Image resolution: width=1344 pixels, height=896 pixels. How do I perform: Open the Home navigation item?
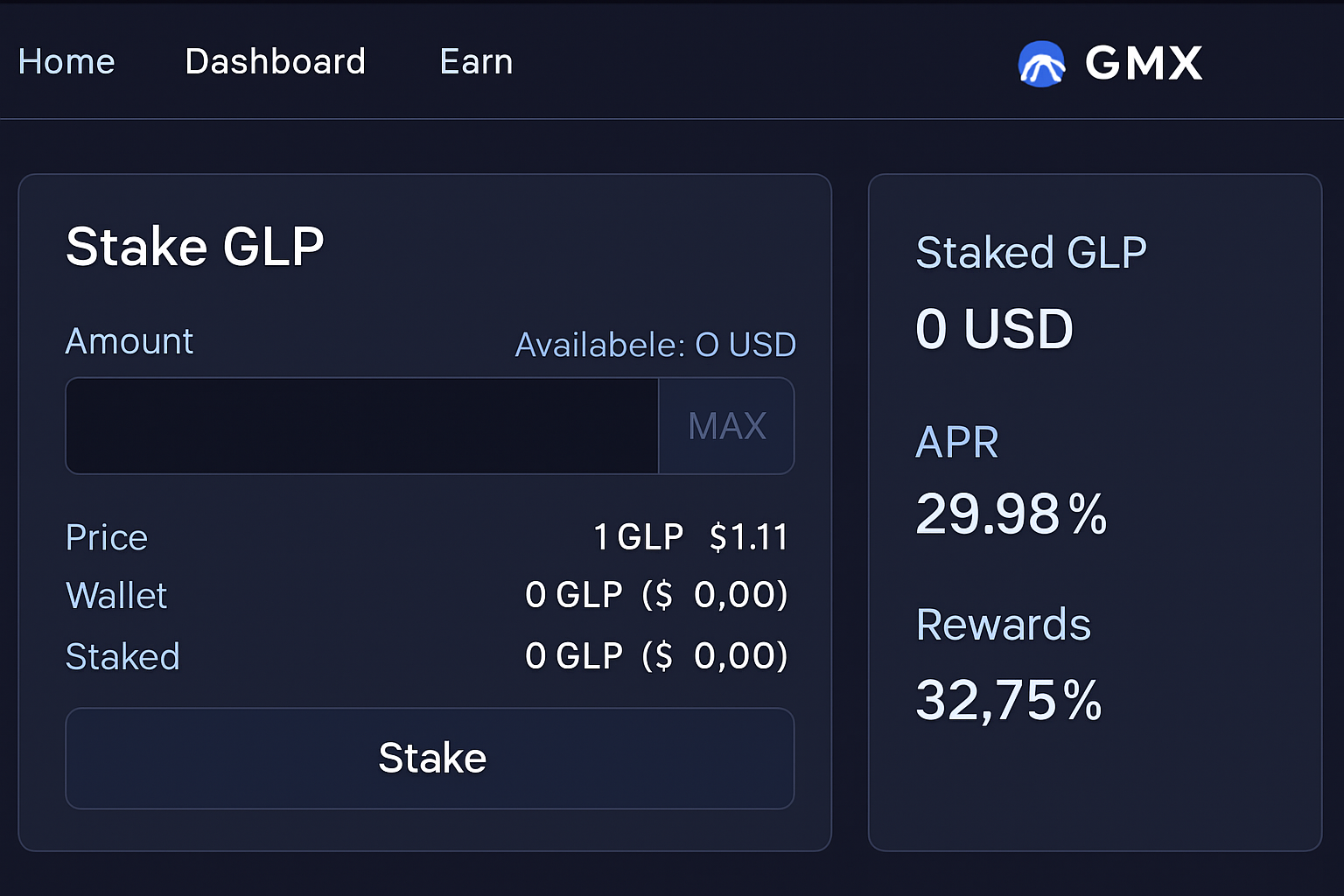(66, 62)
